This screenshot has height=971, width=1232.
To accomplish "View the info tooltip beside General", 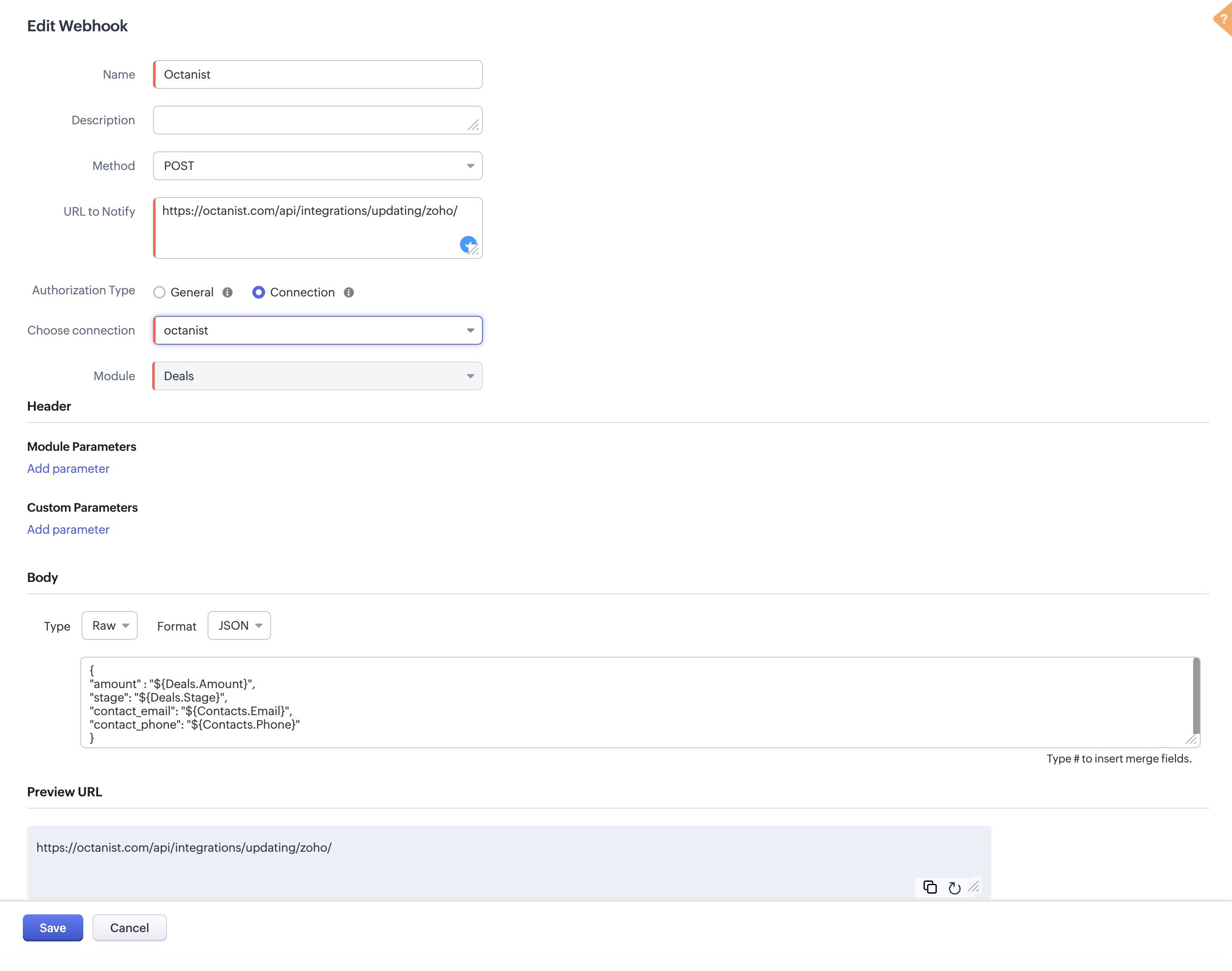I will (227, 292).
